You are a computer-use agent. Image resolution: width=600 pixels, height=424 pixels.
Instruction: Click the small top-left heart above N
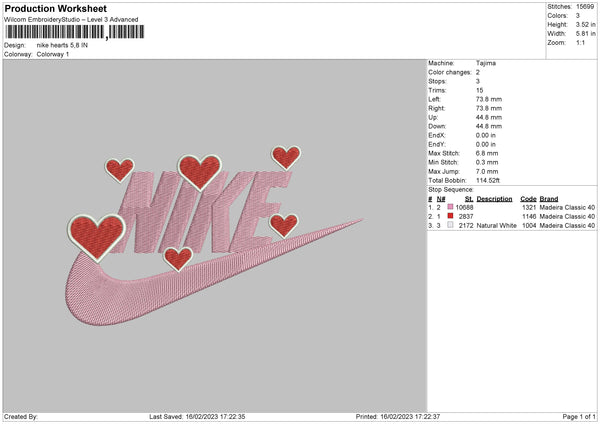119,170
